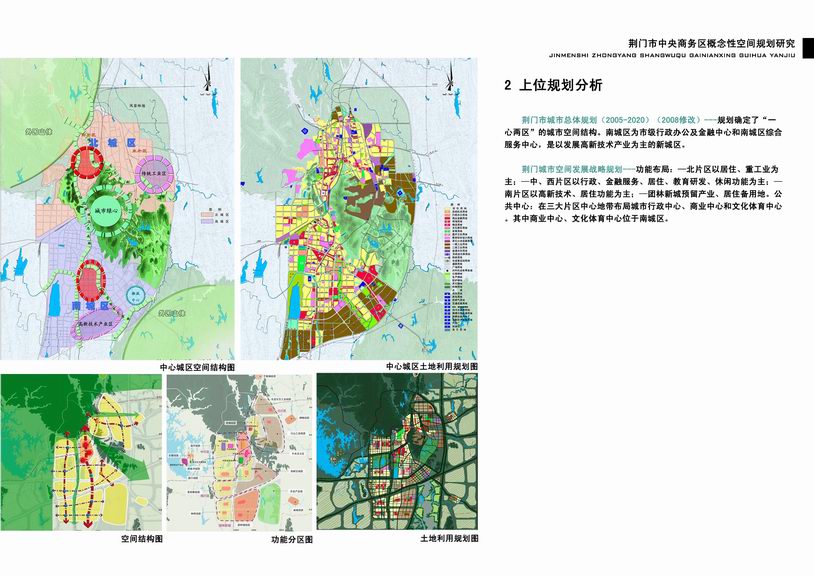
Task: Click the small legend box on the structure map
Action: [216, 217]
